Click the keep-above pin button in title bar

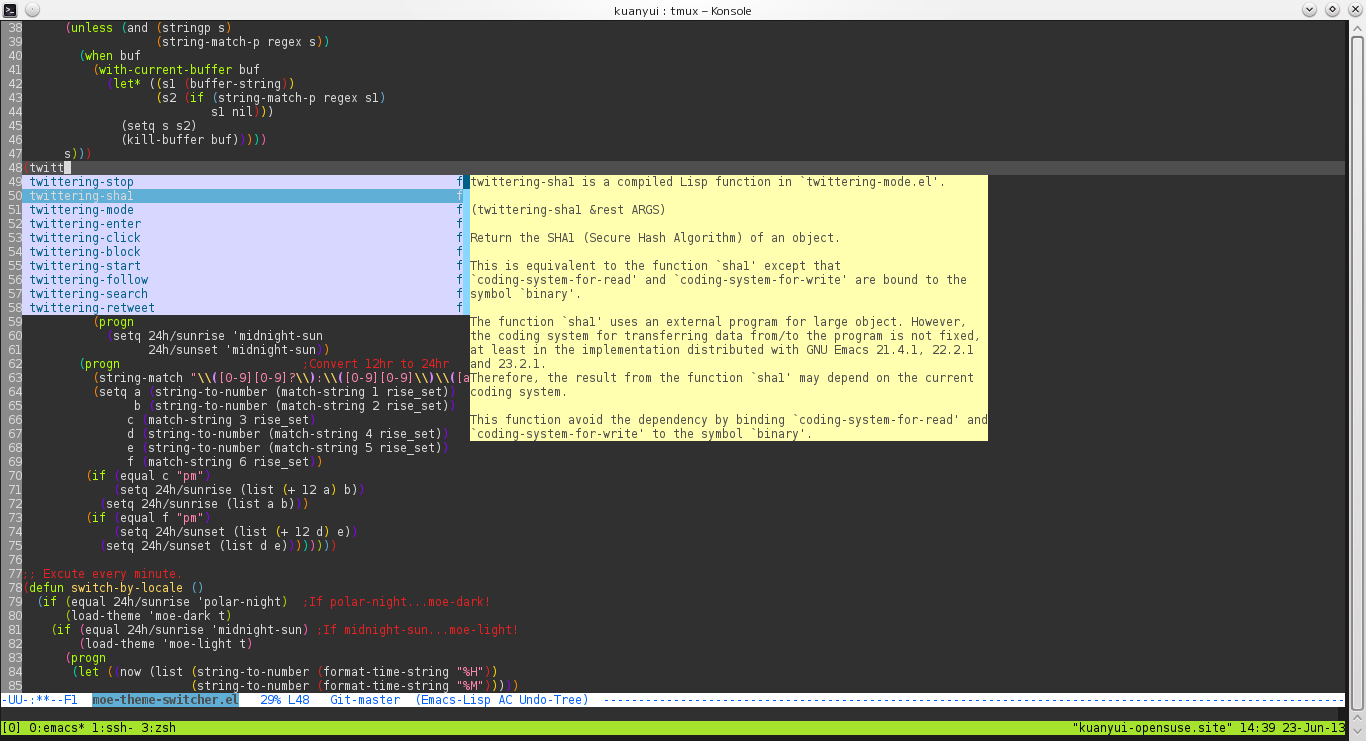33,10
